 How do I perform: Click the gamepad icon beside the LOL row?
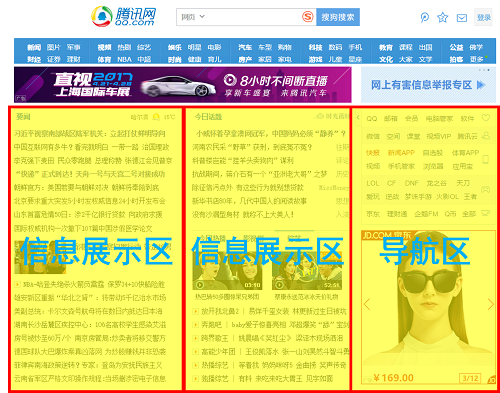(486, 190)
